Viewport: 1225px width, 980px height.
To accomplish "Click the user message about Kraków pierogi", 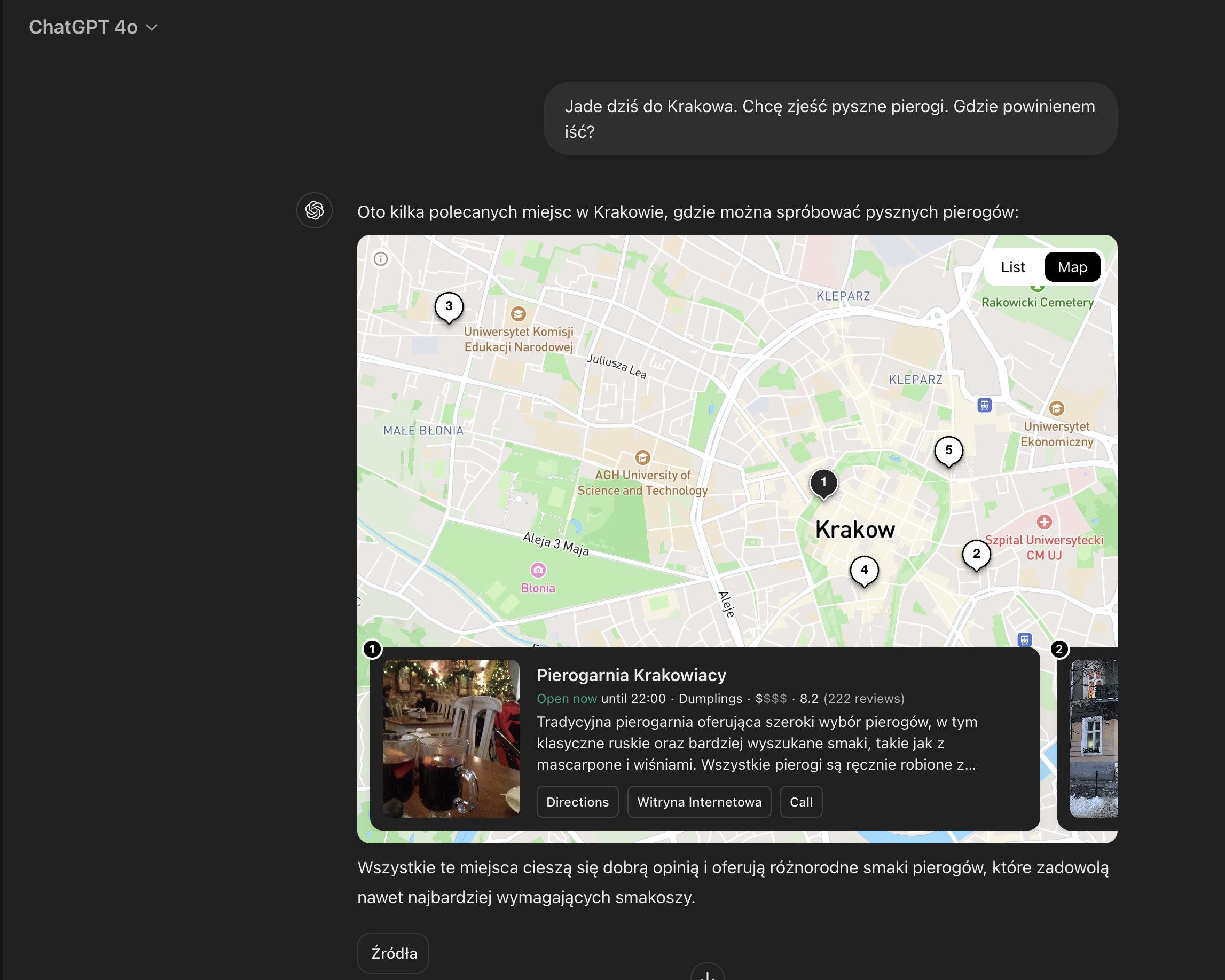I will (830, 118).
